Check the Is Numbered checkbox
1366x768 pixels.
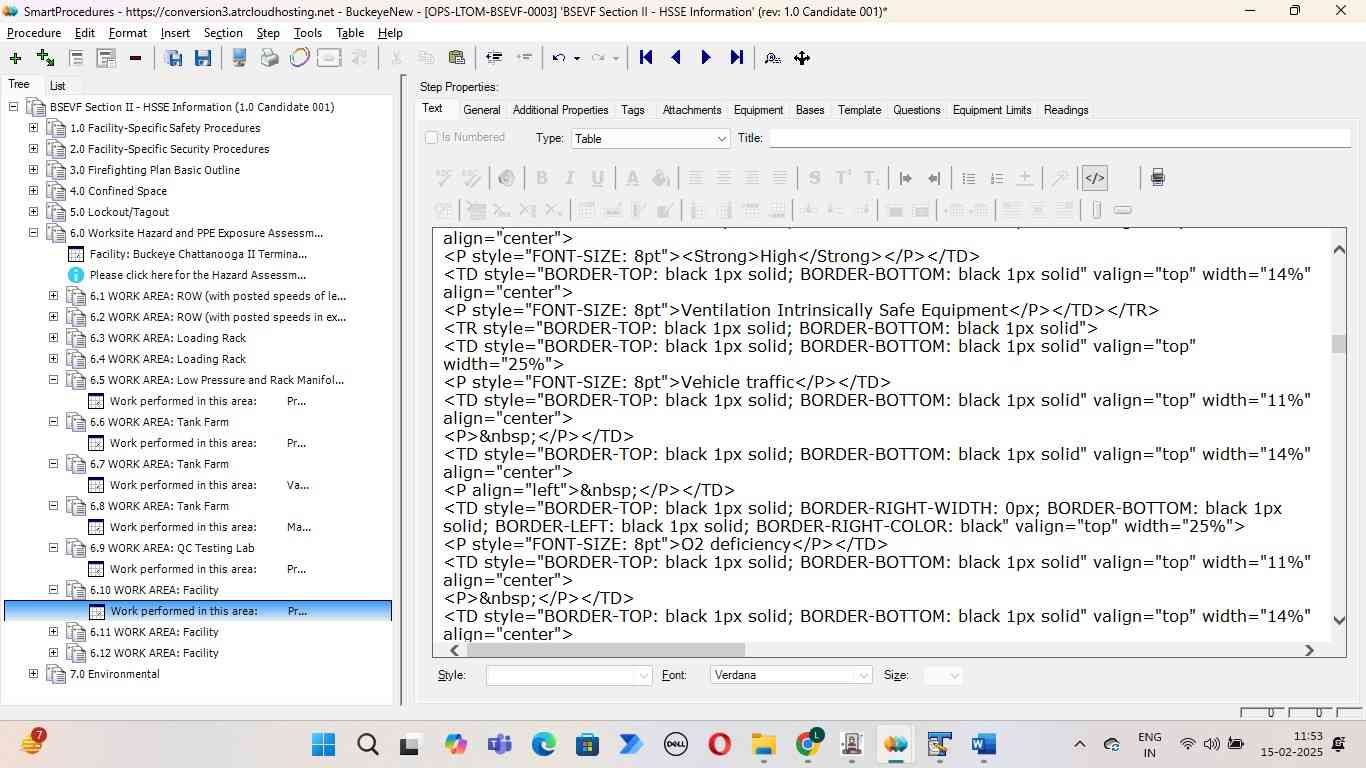pyautogui.click(x=432, y=138)
